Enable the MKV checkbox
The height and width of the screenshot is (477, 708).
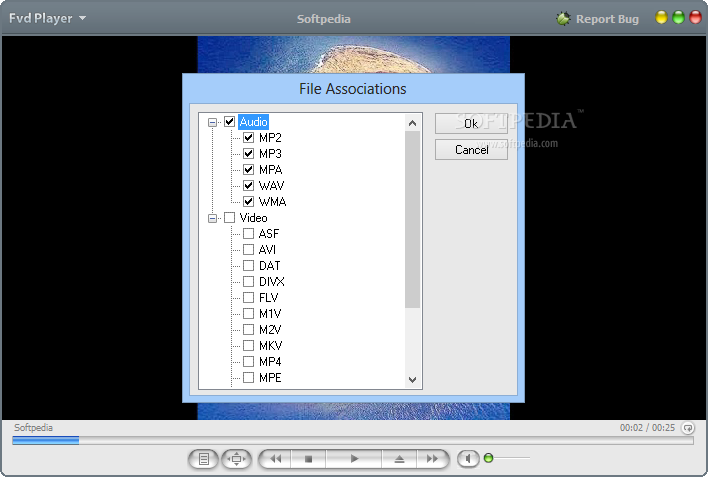pyautogui.click(x=248, y=346)
